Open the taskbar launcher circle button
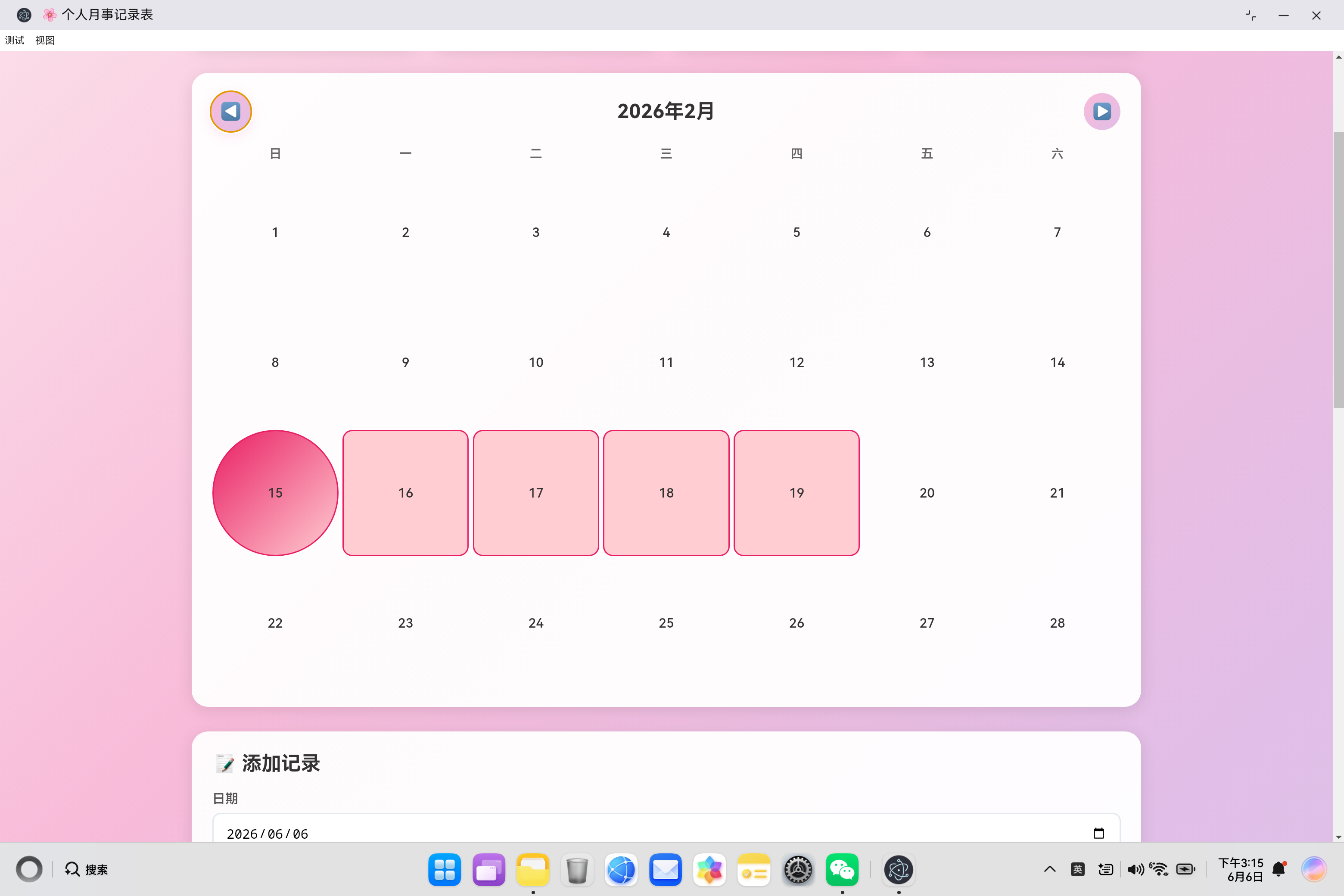 (x=29, y=869)
